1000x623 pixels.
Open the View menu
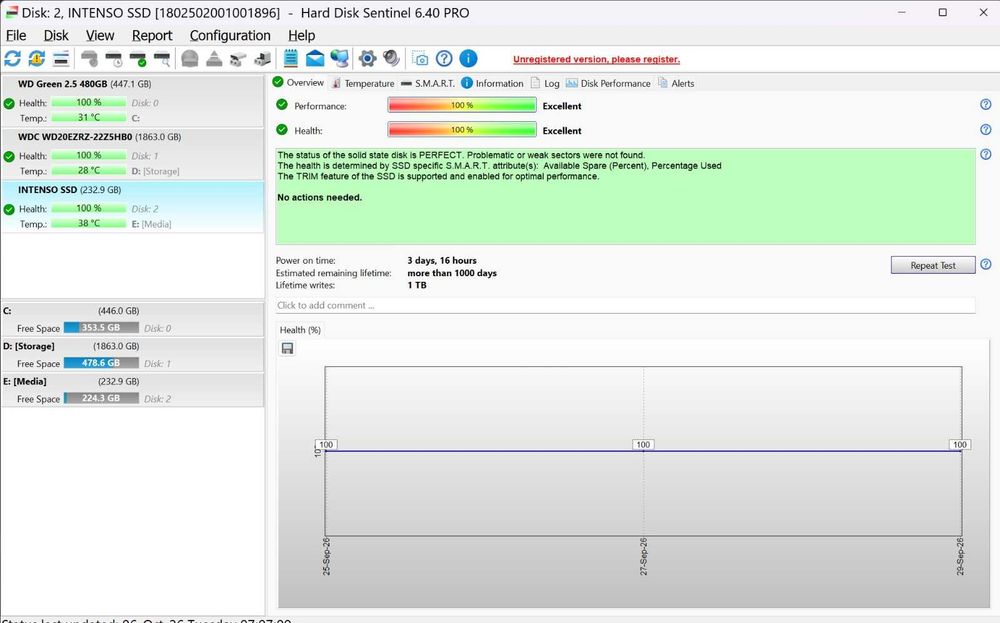click(x=100, y=36)
